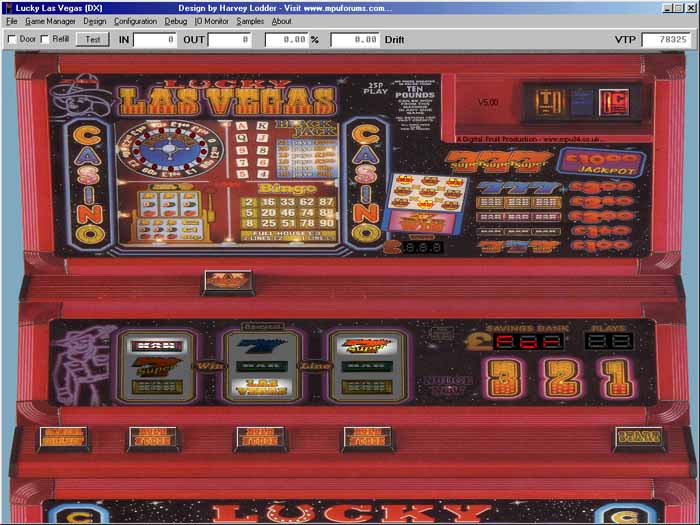Click the £1000 Jackpot lamp
The image size is (700, 525).
pos(601,163)
